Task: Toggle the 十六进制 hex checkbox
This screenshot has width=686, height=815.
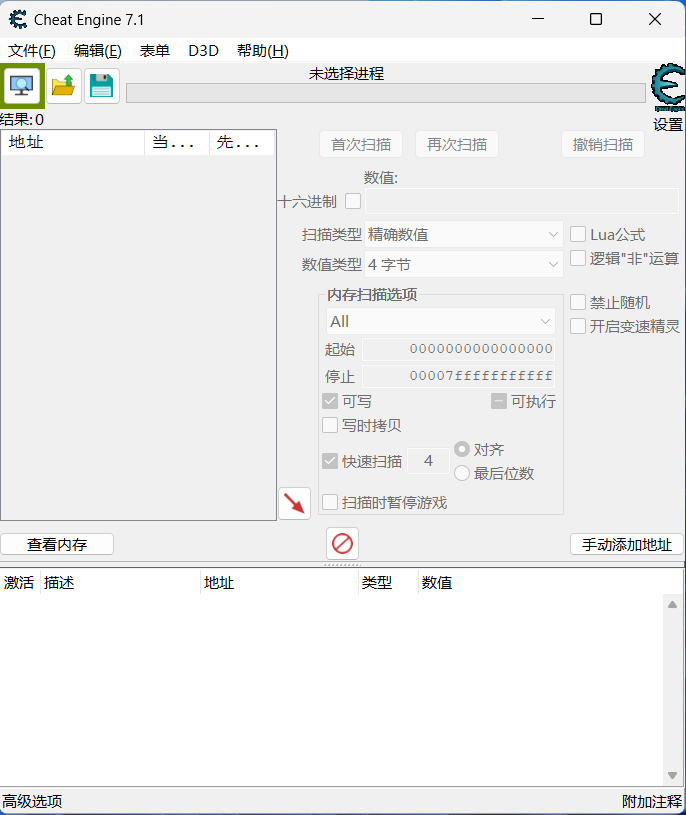Action: 353,201
